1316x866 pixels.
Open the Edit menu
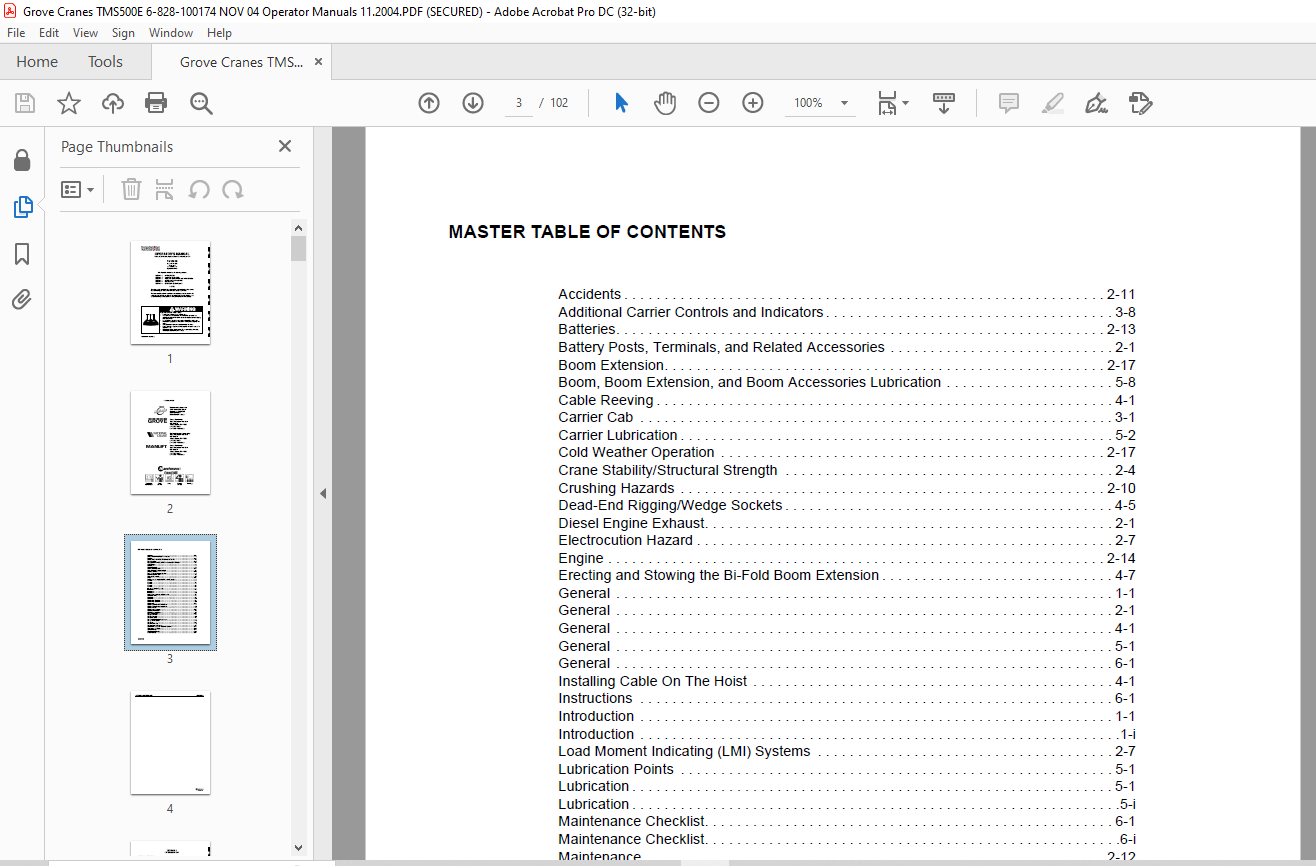pyautogui.click(x=49, y=33)
